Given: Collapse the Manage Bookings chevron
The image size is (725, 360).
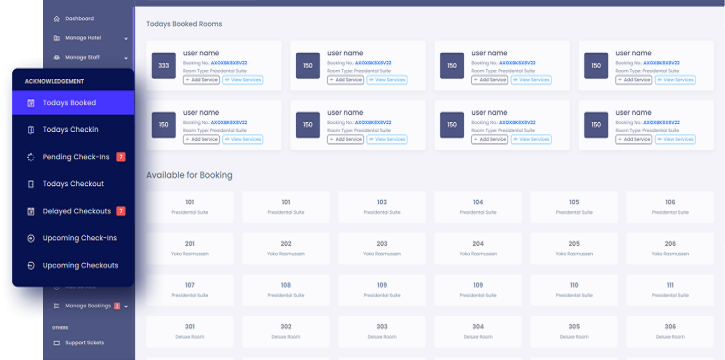Looking at the screenshot, I should [126, 306].
